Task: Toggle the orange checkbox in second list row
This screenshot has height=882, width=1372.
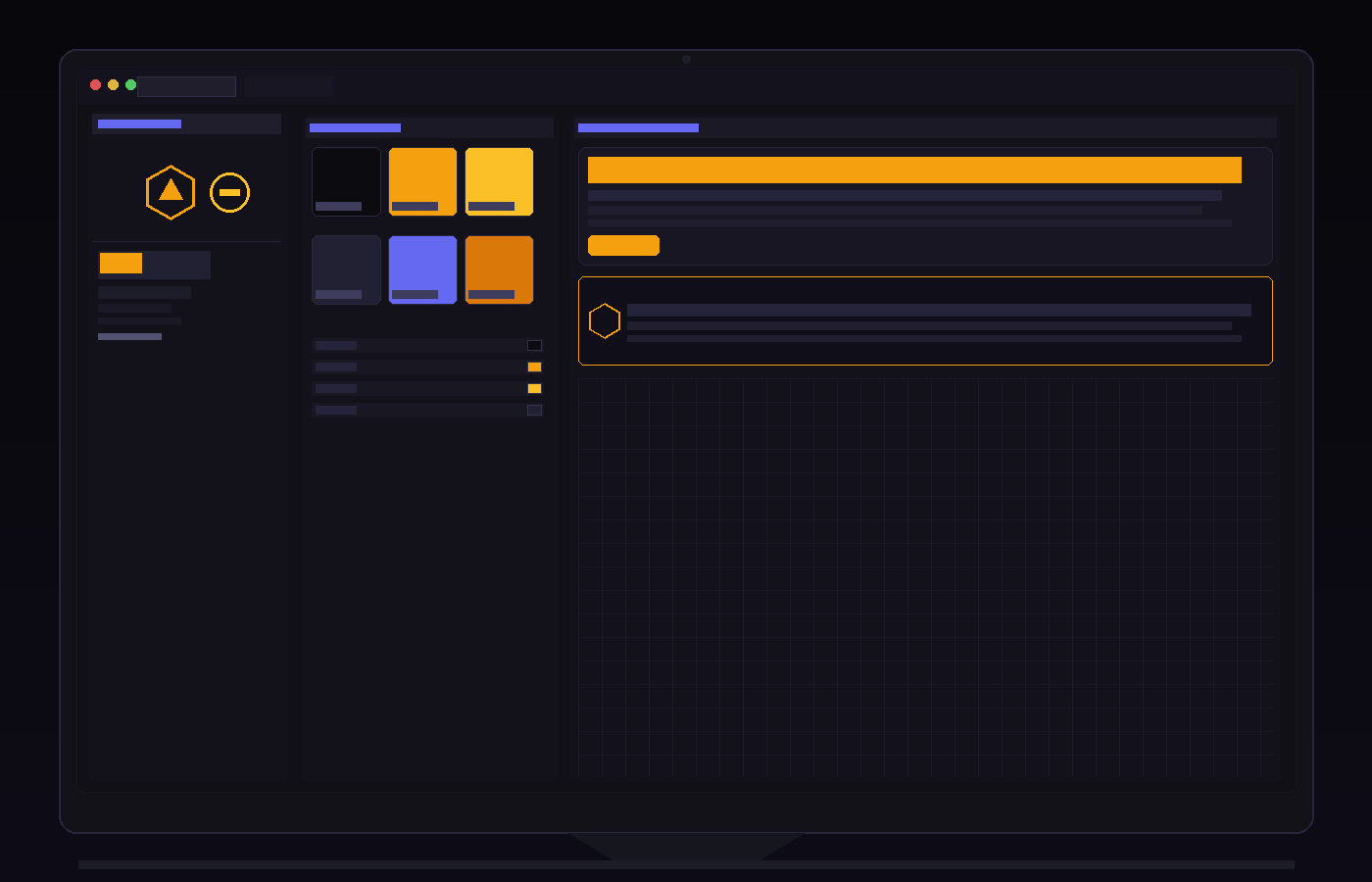Action: tap(534, 367)
